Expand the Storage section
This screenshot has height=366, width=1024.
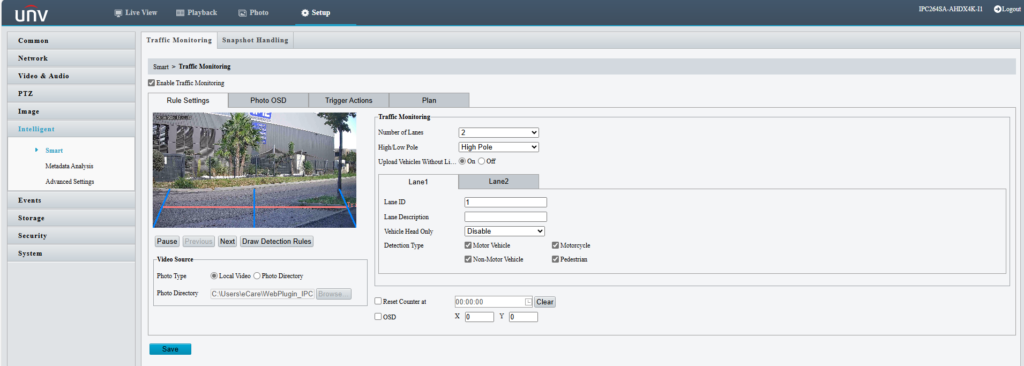(x=71, y=218)
